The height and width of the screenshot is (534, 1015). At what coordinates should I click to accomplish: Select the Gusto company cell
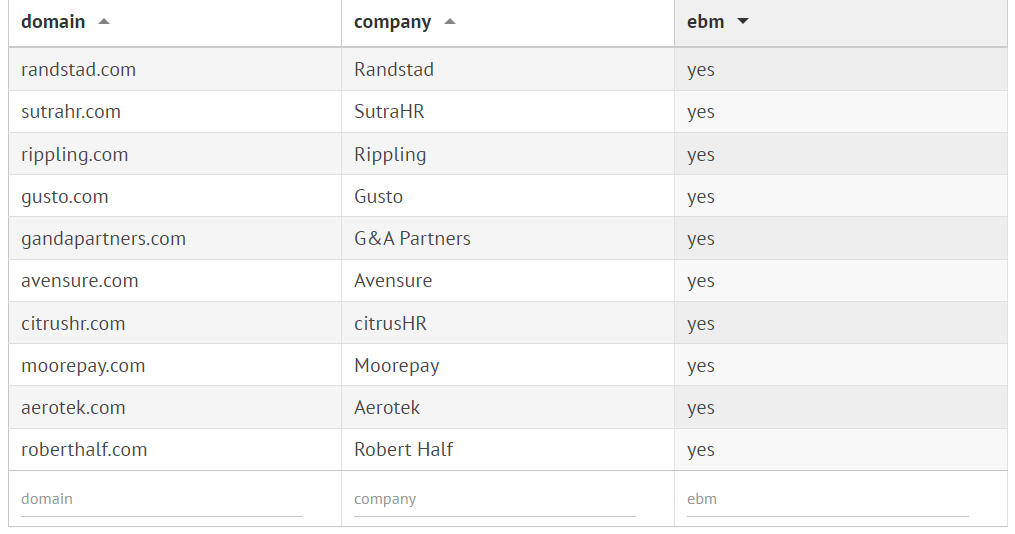(x=378, y=197)
